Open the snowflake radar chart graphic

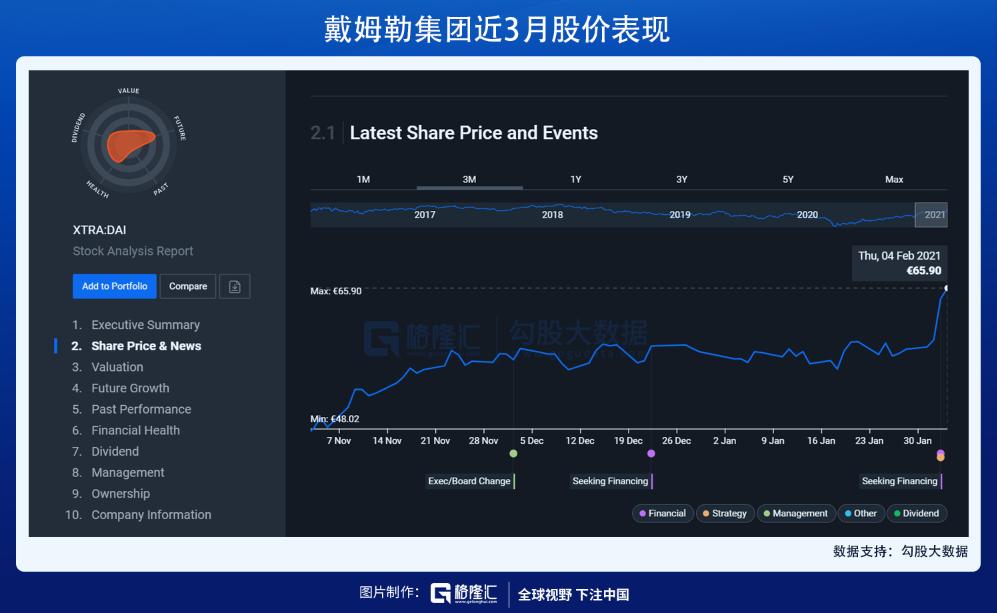coord(128,144)
